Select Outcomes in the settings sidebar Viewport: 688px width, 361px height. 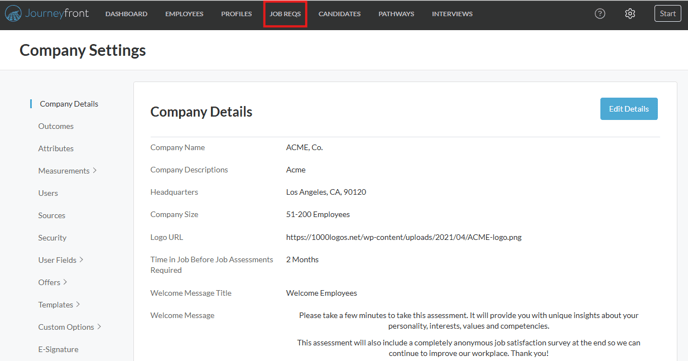(56, 126)
